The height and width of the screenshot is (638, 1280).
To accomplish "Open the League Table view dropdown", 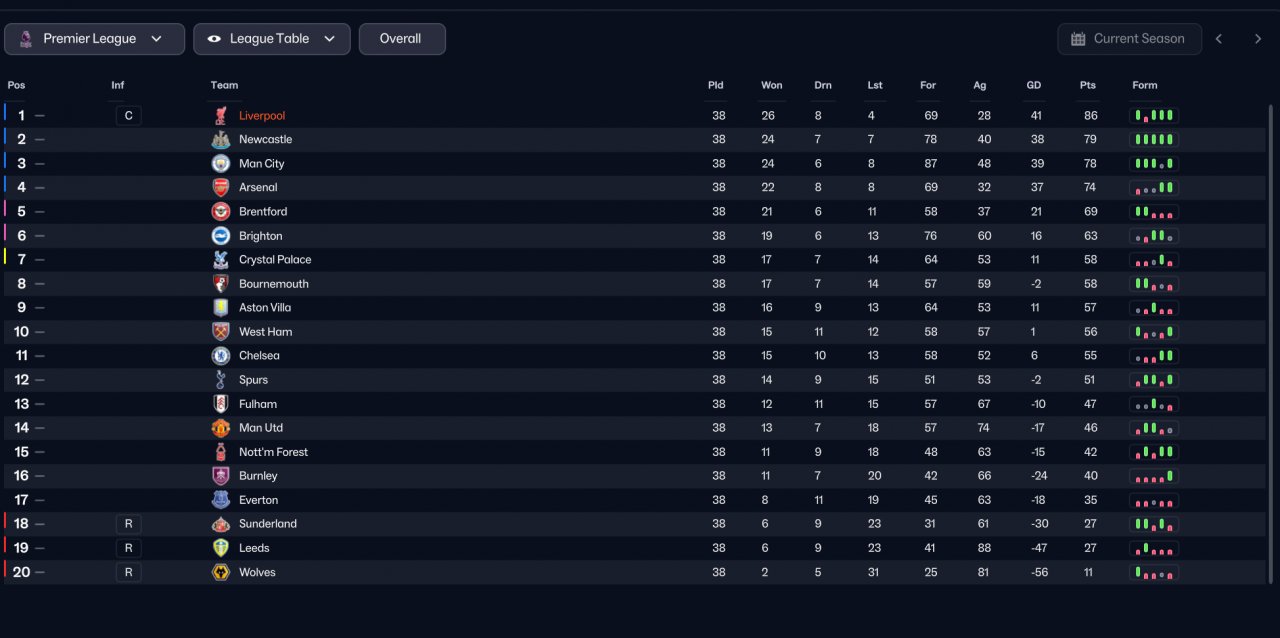I will click(272, 39).
